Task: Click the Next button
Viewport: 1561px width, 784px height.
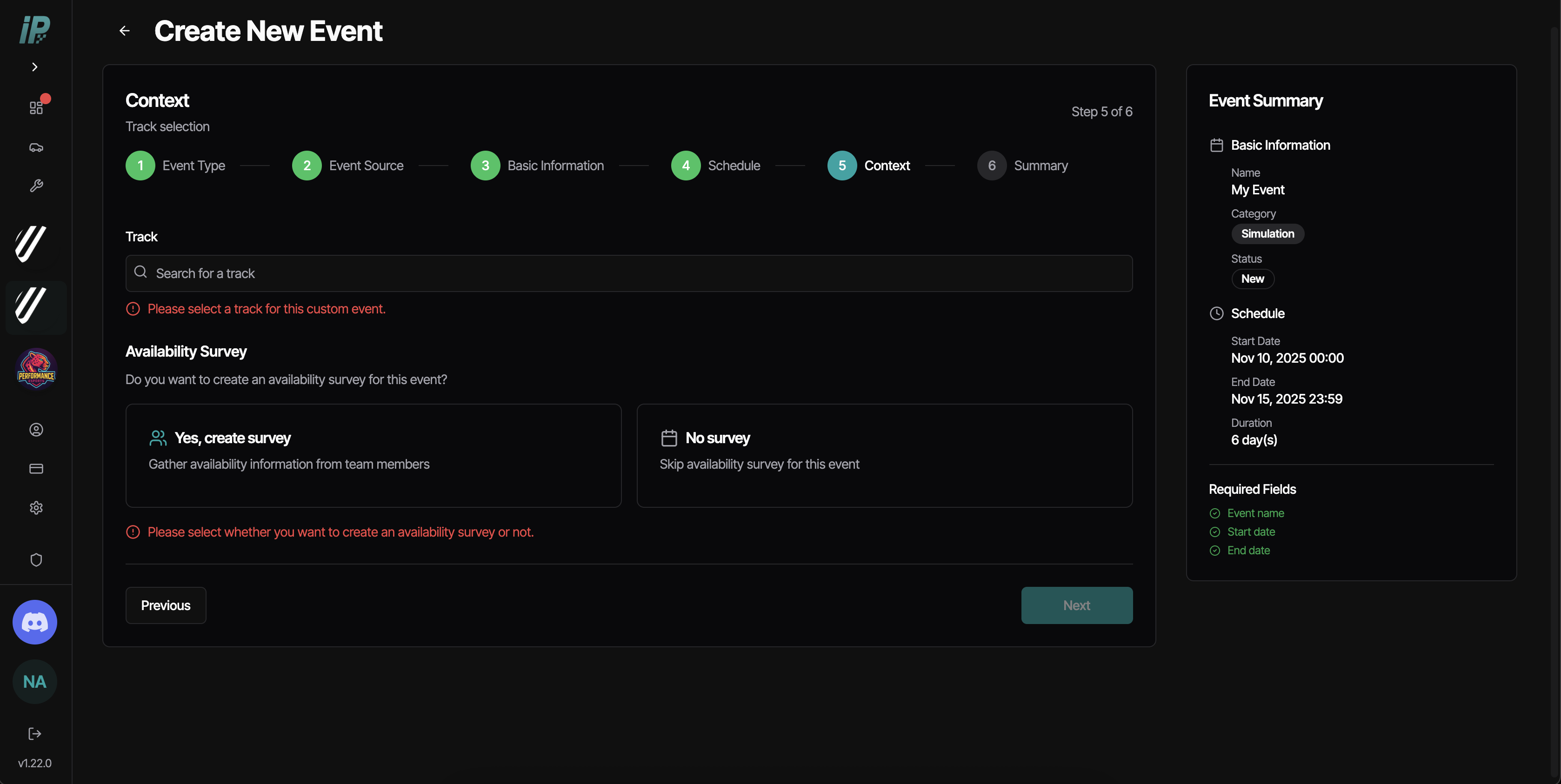Action: tap(1077, 605)
